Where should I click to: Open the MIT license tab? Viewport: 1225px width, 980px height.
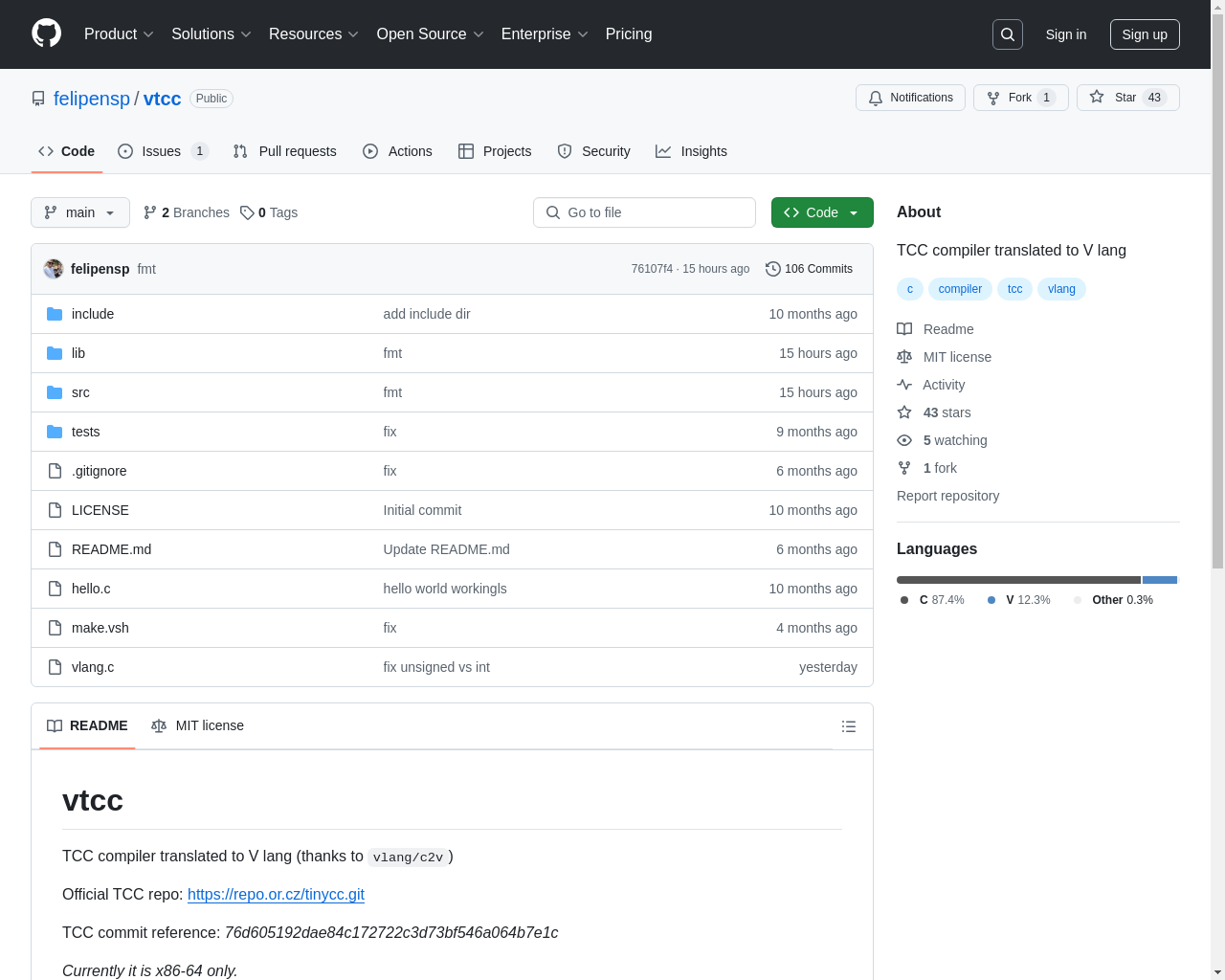pos(198,725)
